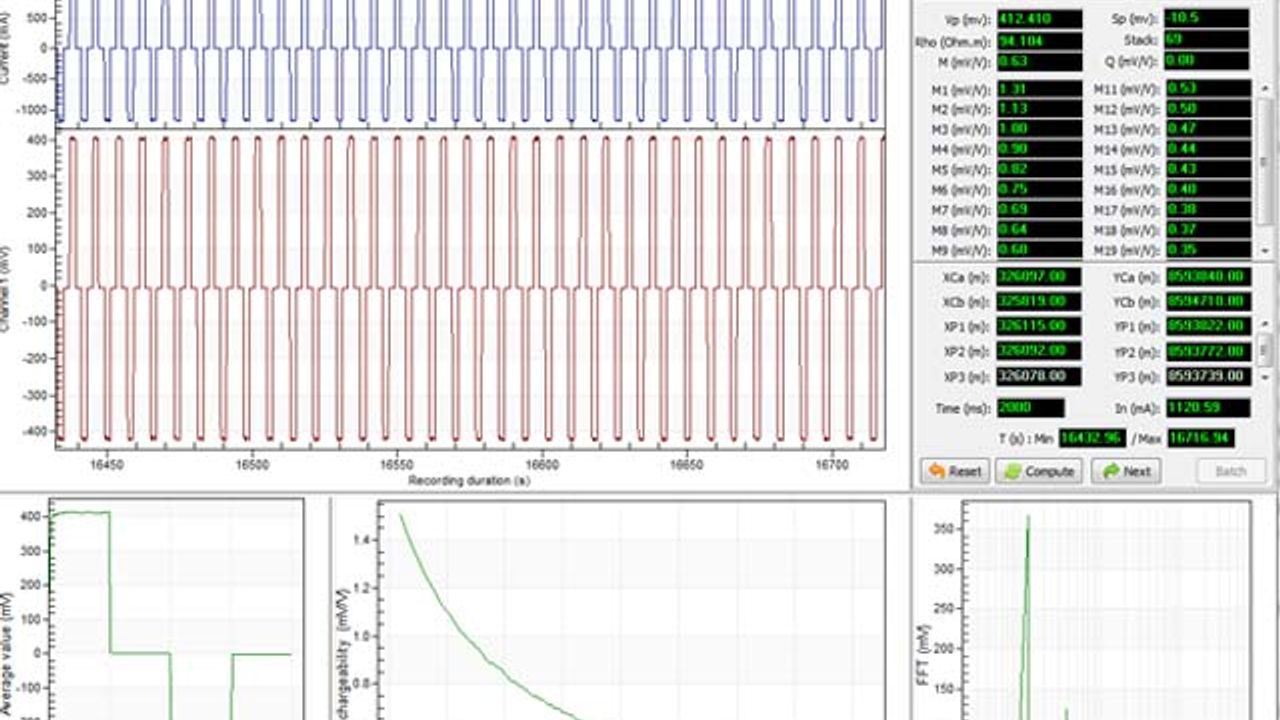Click the M values list scrollbar thumb
Viewport: 1280px width, 720px height.
1264,160
